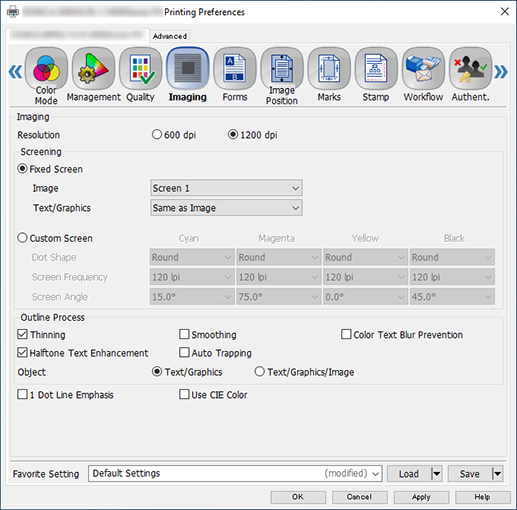517x510 pixels.
Task: Expand the Text/Graphics Same as Image dropdown
Action: [226, 208]
